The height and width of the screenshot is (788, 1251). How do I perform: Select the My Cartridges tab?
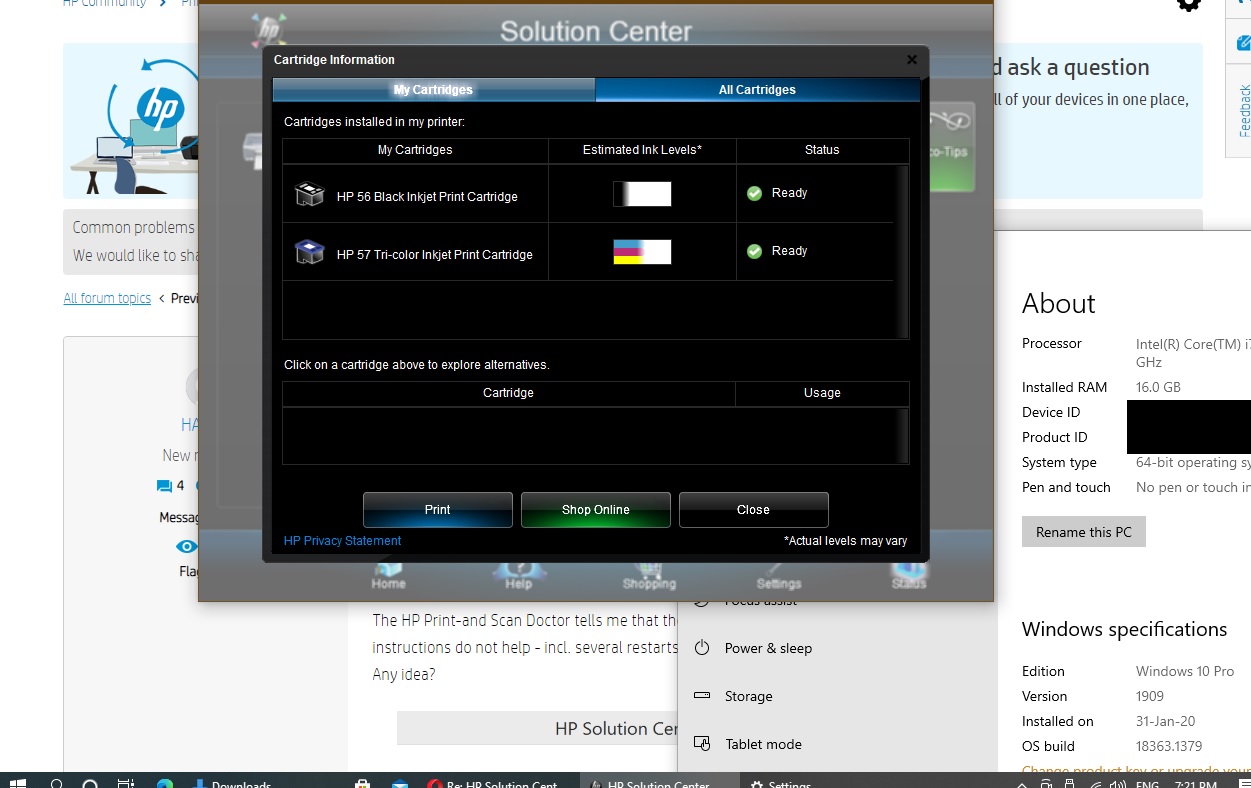pyautogui.click(x=433, y=90)
